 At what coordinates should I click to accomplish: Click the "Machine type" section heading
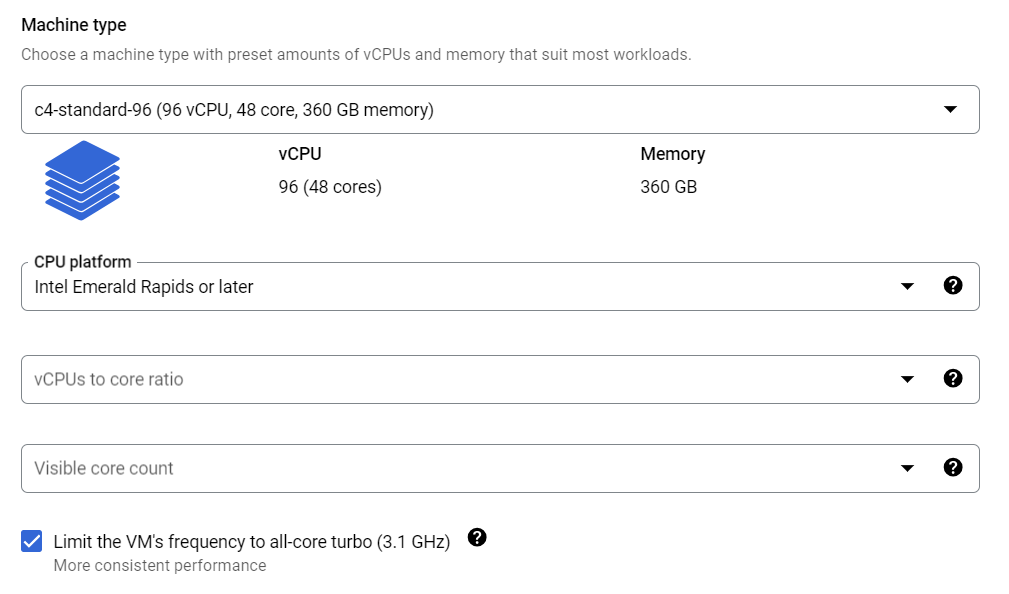pyautogui.click(x=74, y=24)
